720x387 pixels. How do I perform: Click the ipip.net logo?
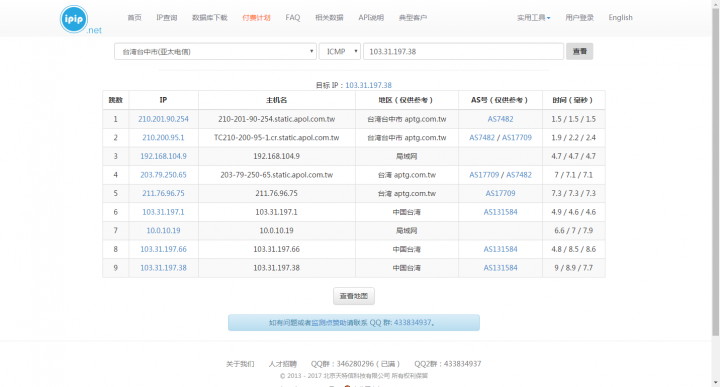click(80, 20)
